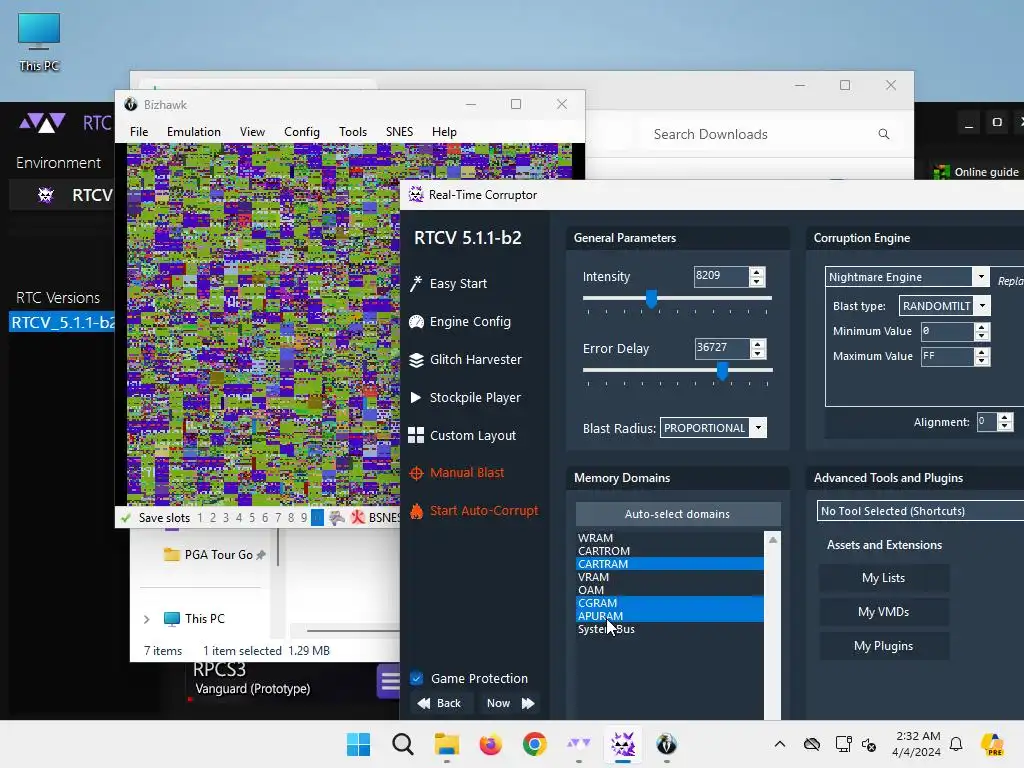Switch to the Bizhawk taskbar icon
This screenshot has width=1024, height=768.
pos(666,744)
